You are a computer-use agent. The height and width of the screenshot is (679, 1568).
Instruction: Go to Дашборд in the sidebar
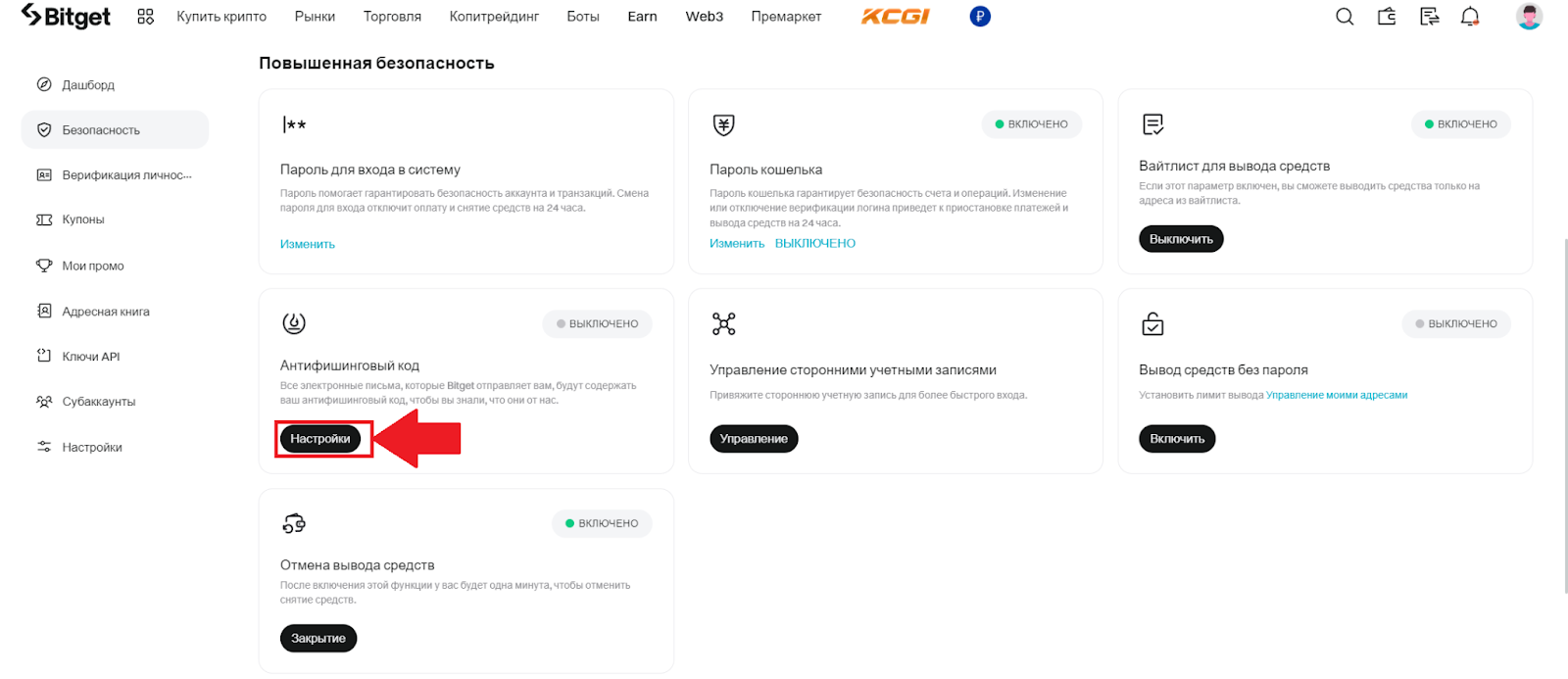[x=88, y=85]
